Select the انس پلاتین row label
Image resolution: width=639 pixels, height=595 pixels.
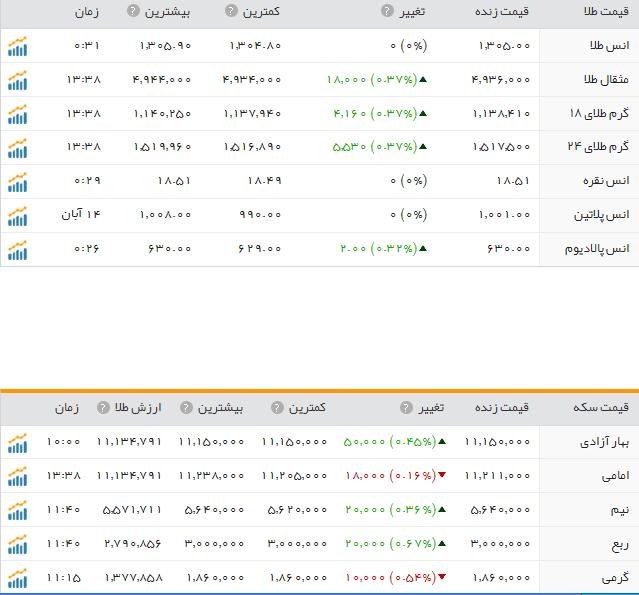(x=602, y=215)
